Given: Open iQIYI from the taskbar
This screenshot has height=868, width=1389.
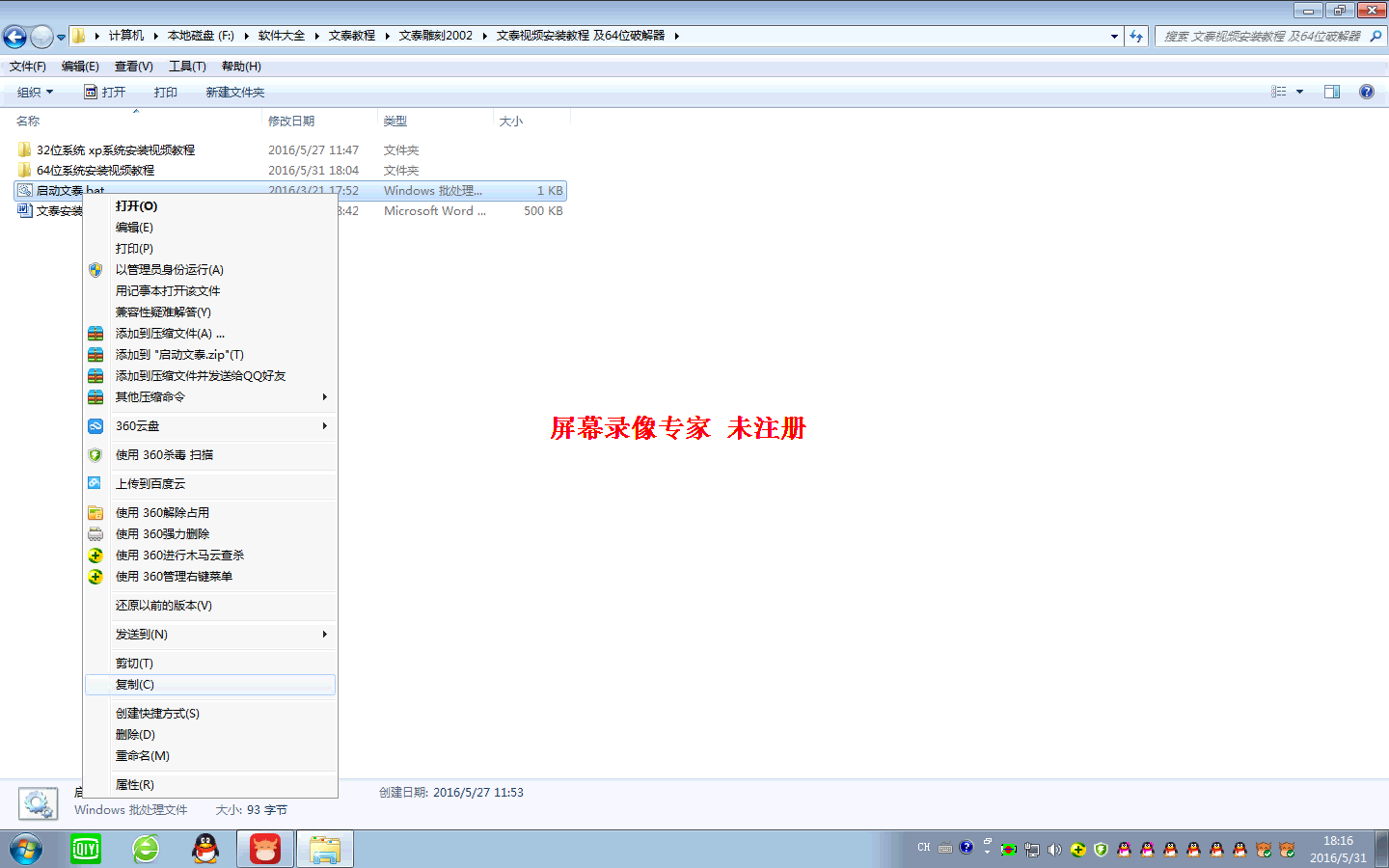Looking at the screenshot, I should click(86, 849).
